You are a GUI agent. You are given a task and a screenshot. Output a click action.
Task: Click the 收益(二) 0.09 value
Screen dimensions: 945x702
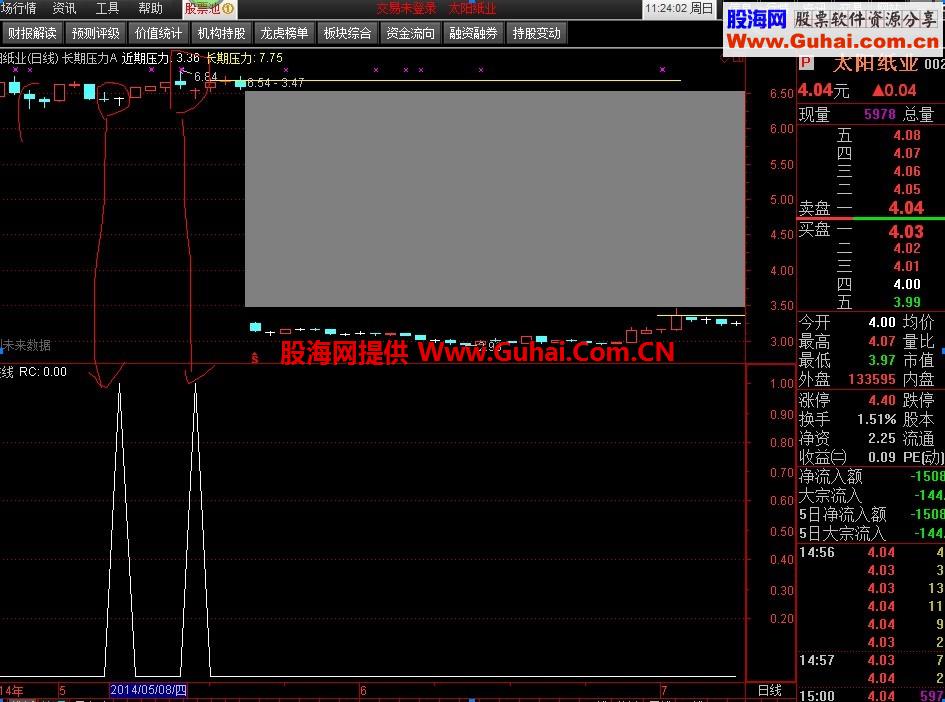point(882,457)
